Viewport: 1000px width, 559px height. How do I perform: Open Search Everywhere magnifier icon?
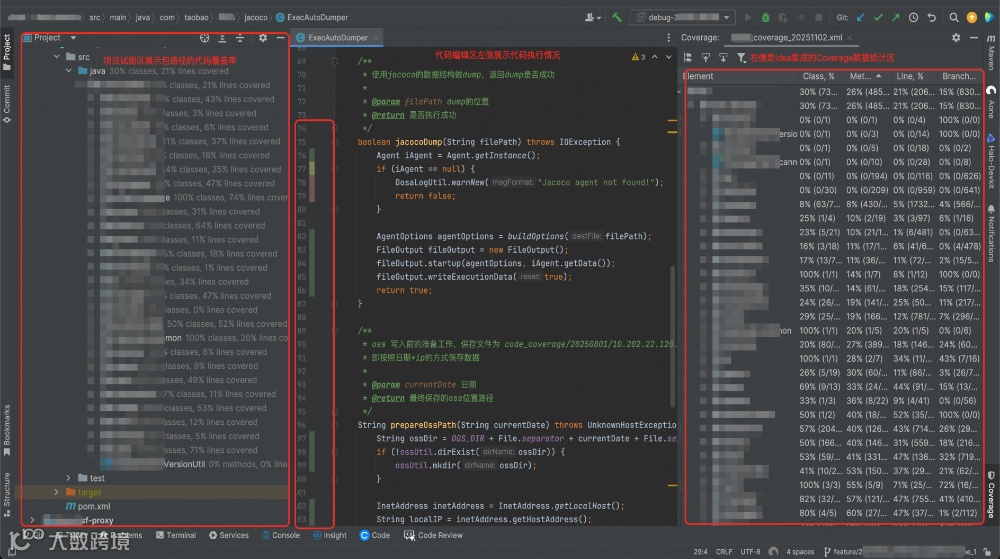click(953, 17)
